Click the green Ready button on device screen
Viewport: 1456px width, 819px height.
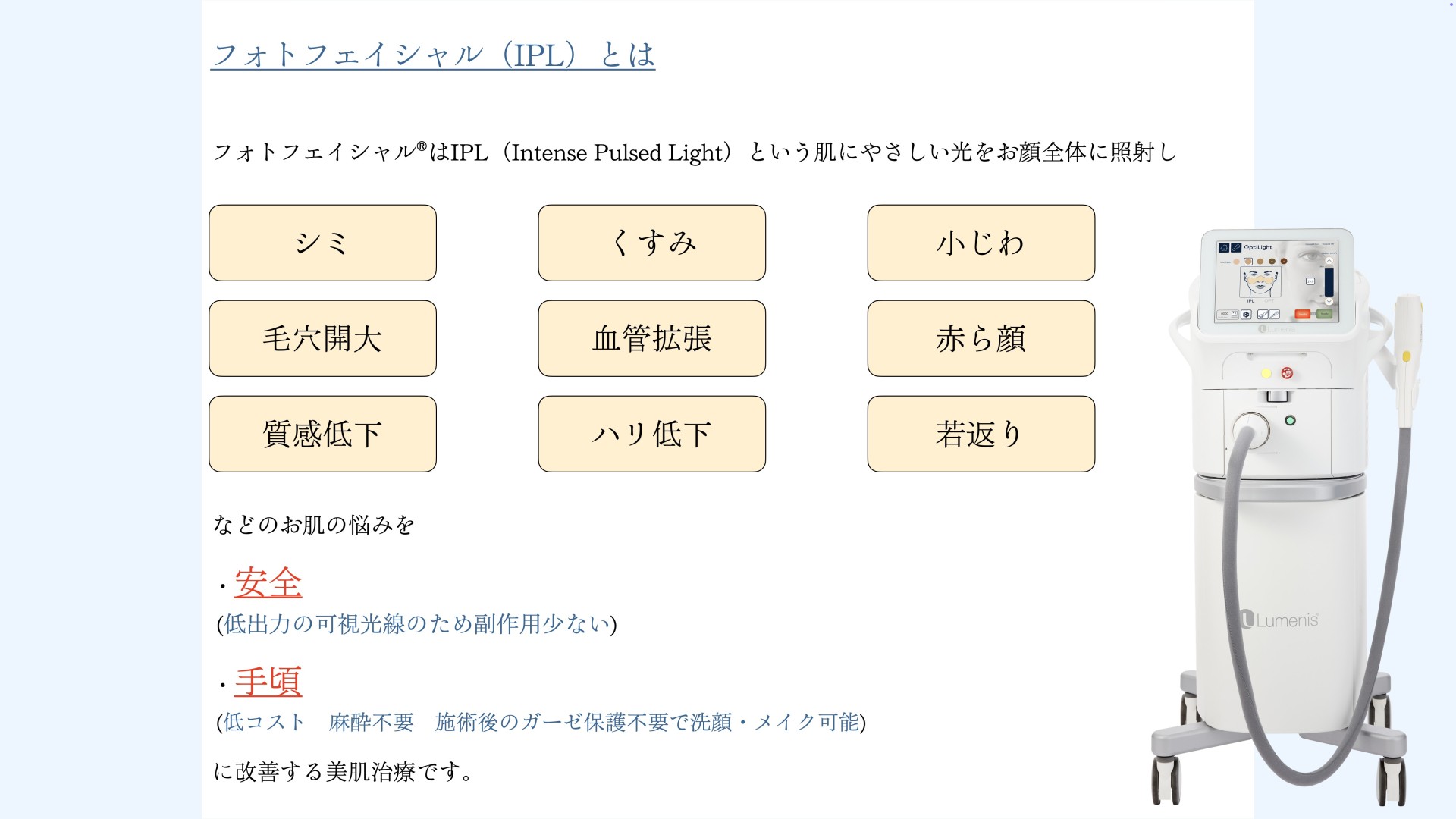[1324, 314]
